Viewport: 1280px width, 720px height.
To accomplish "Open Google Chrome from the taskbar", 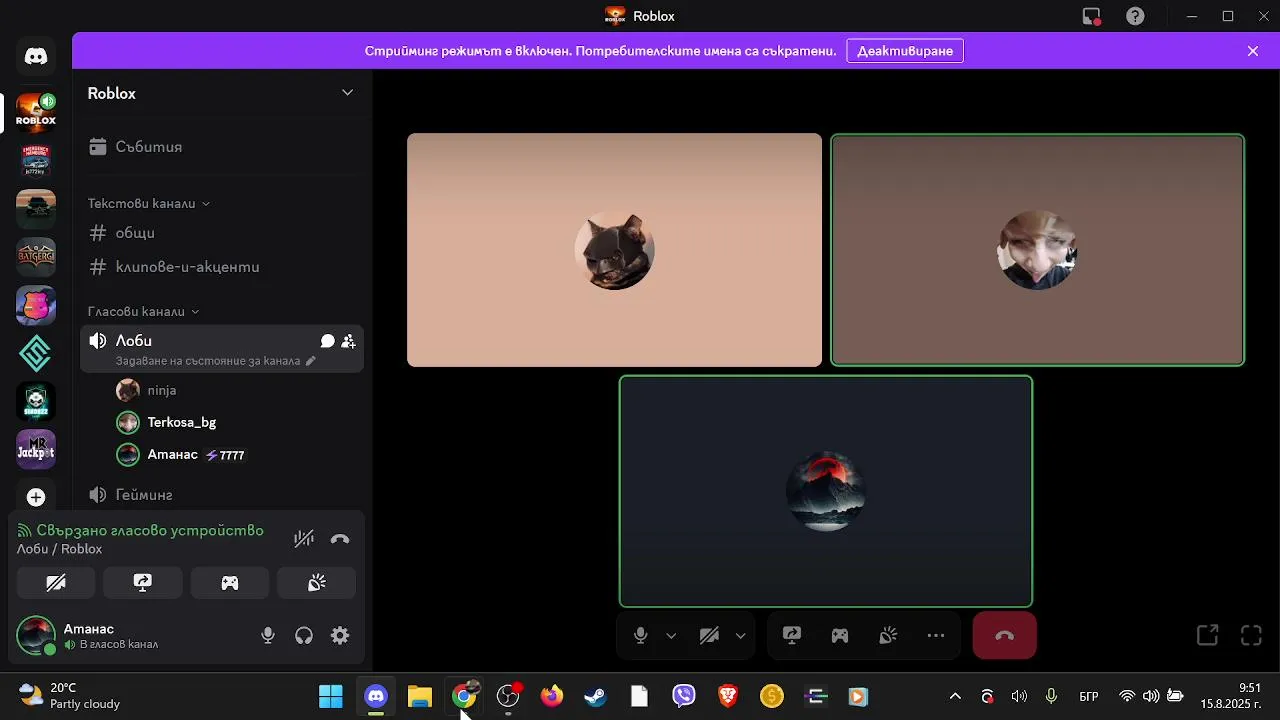I will point(464,696).
